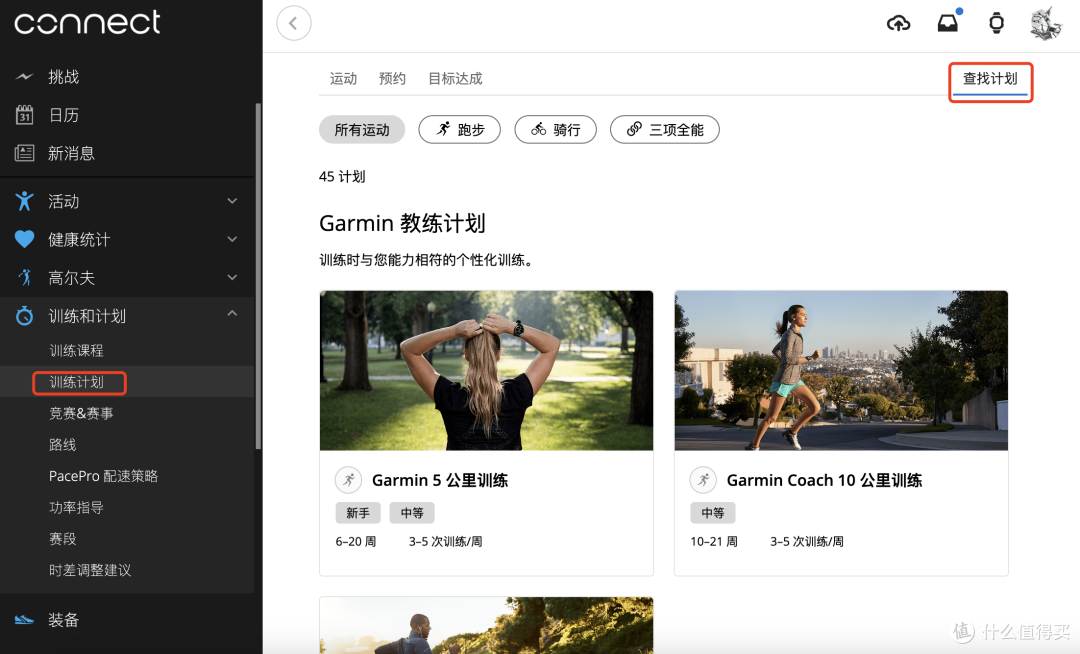This screenshot has height=654, width=1080.
Task: Click the 活动 activities figure icon
Action: [24, 201]
